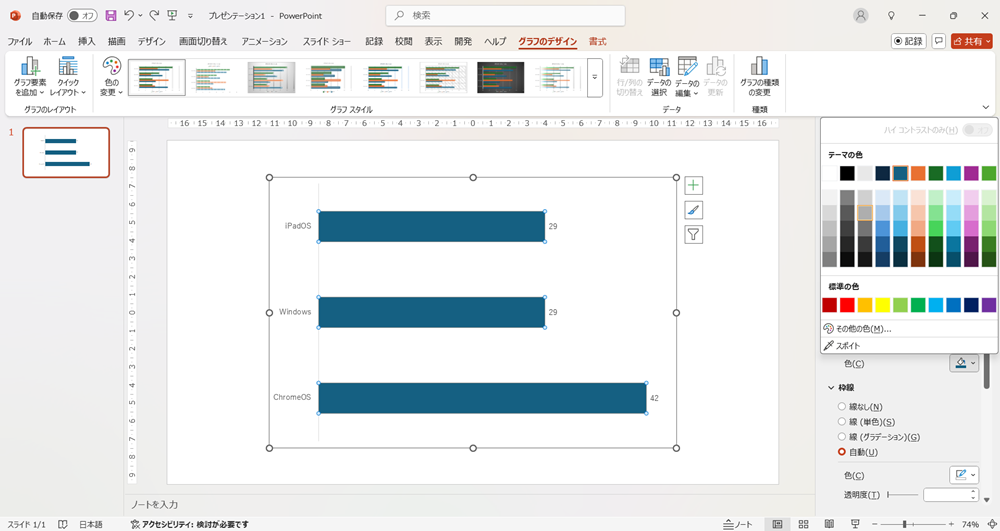
Task: Click the chart elements plus button
Action: click(693, 185)
